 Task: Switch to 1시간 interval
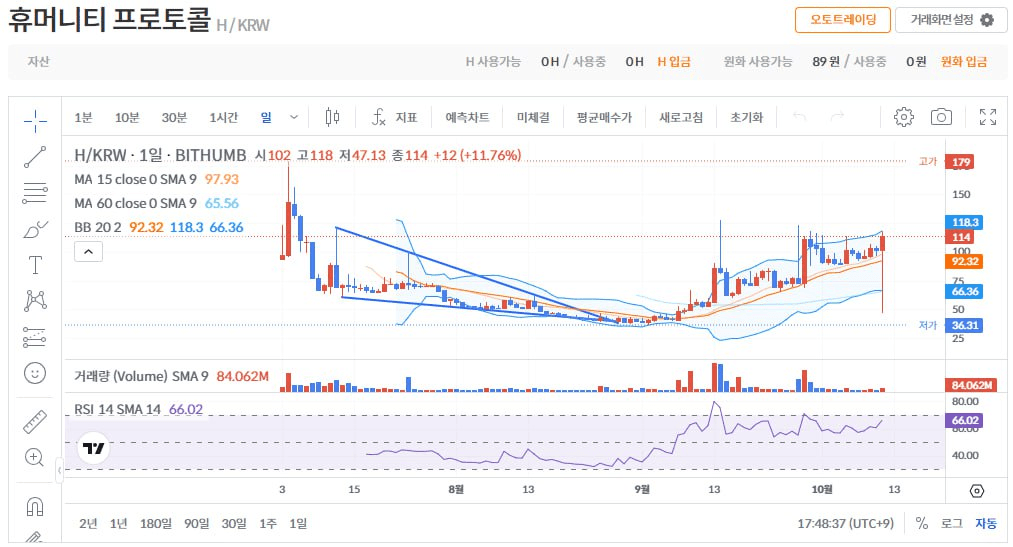click(x=223, y=117)
